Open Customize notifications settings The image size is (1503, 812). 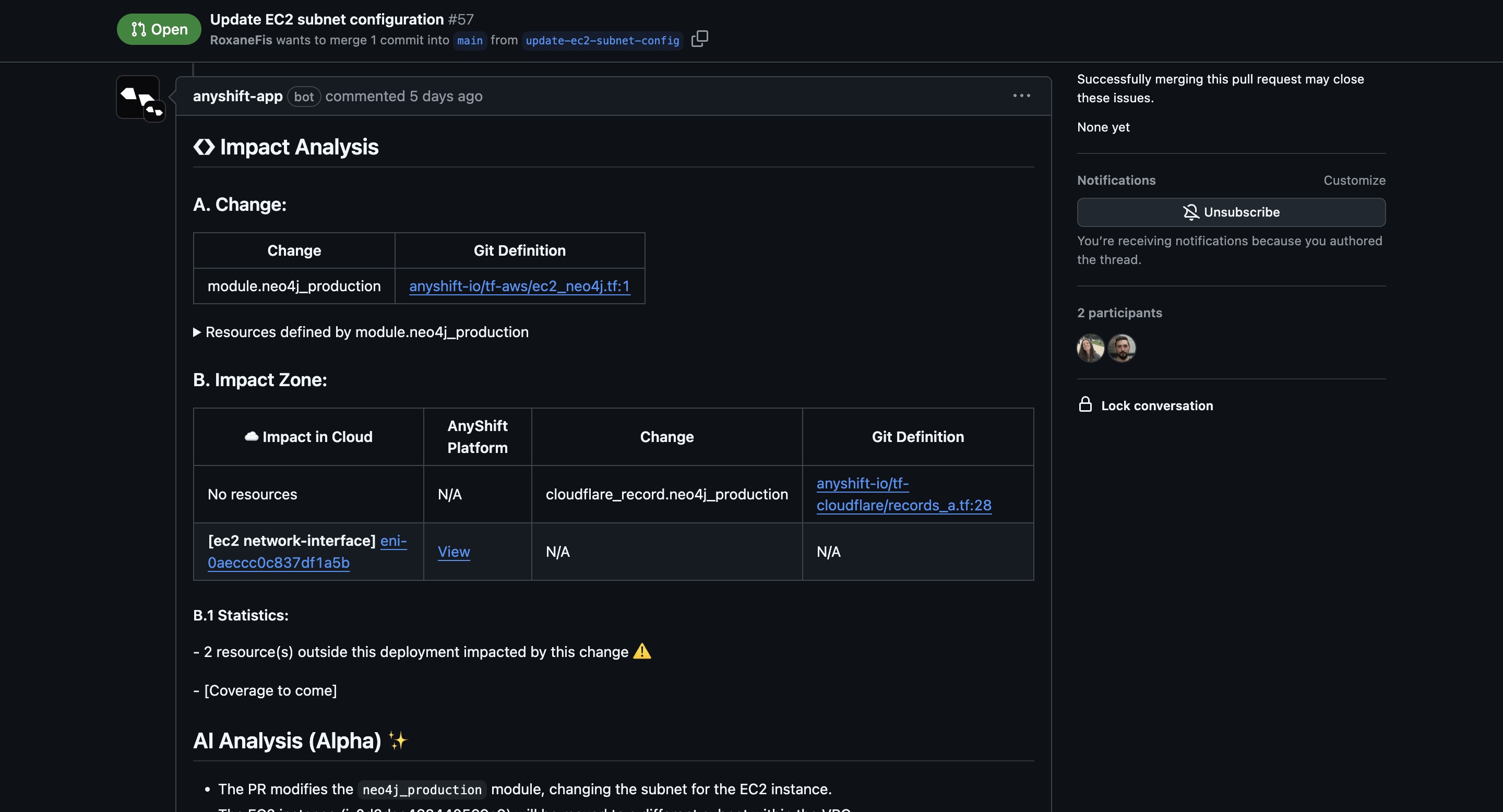coord(1354,180)
